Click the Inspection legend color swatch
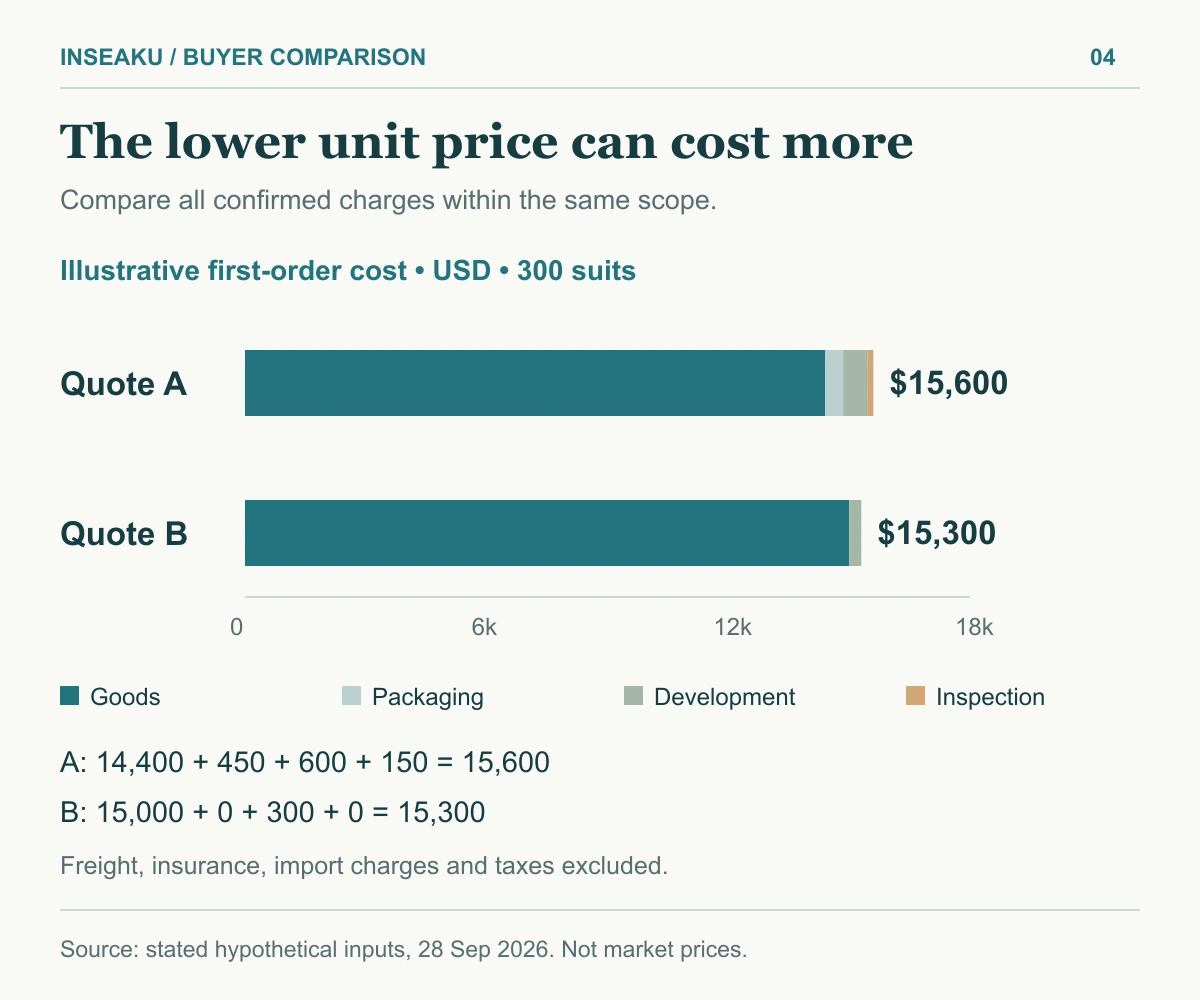This screenshot has width=1200, height=1000. pyautogui.click(x=916, y=696)
